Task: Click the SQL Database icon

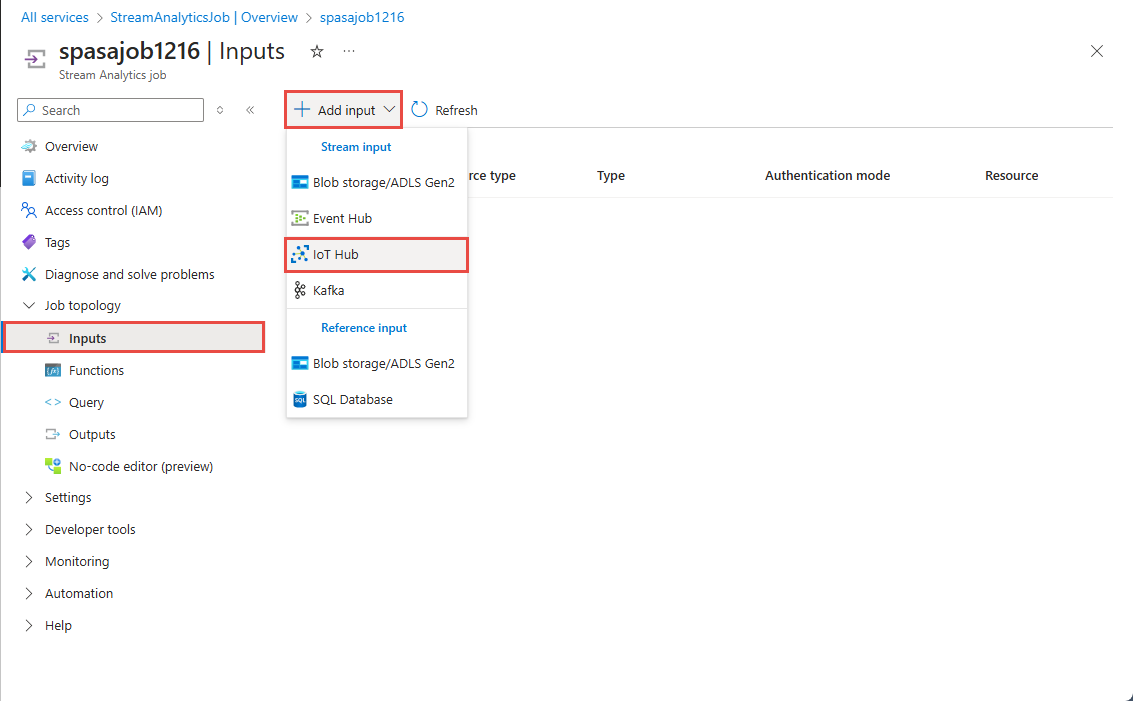Action: point(299,399)
